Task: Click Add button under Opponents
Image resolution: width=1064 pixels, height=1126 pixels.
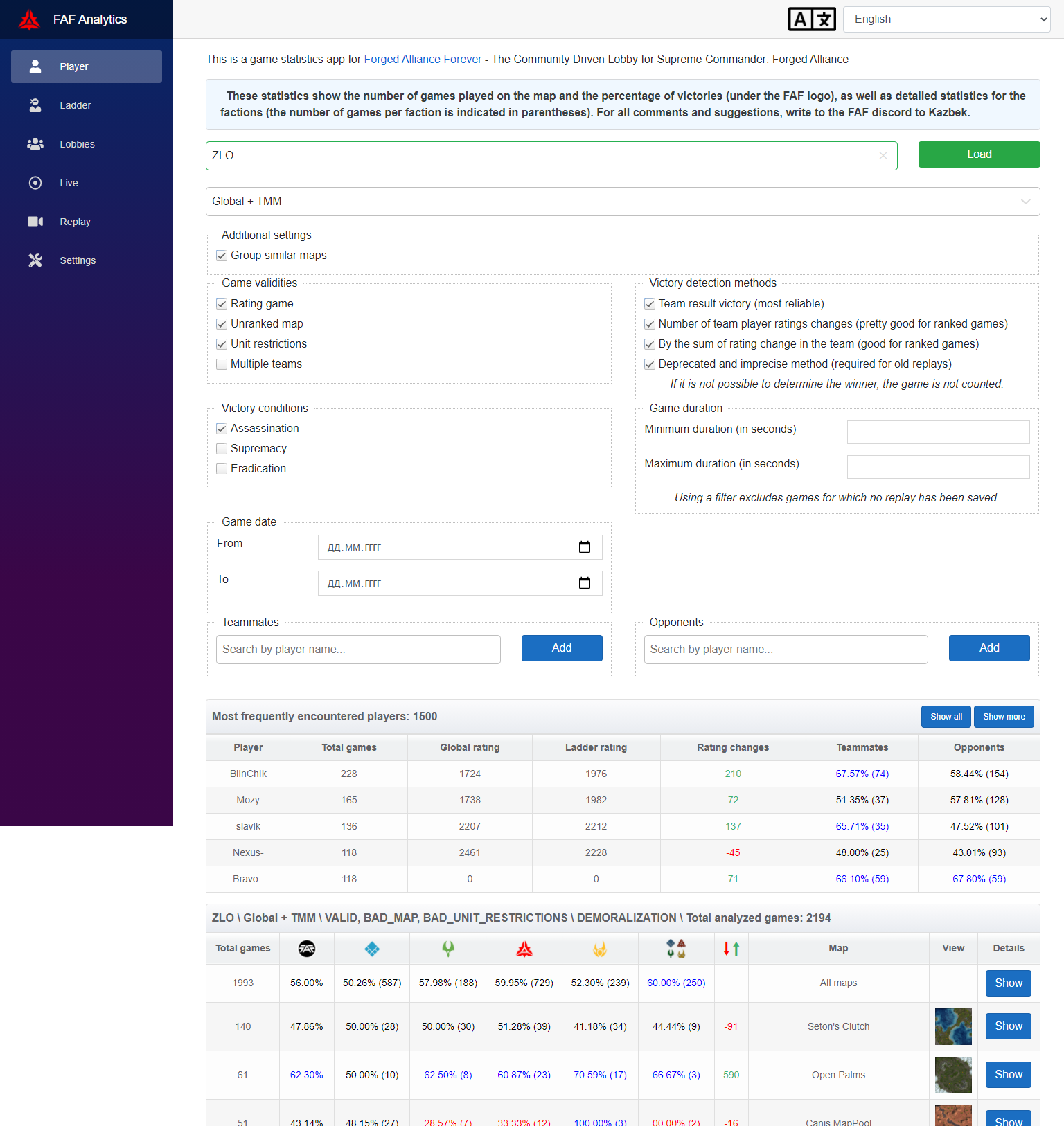Action: click(x=989, y=648)
